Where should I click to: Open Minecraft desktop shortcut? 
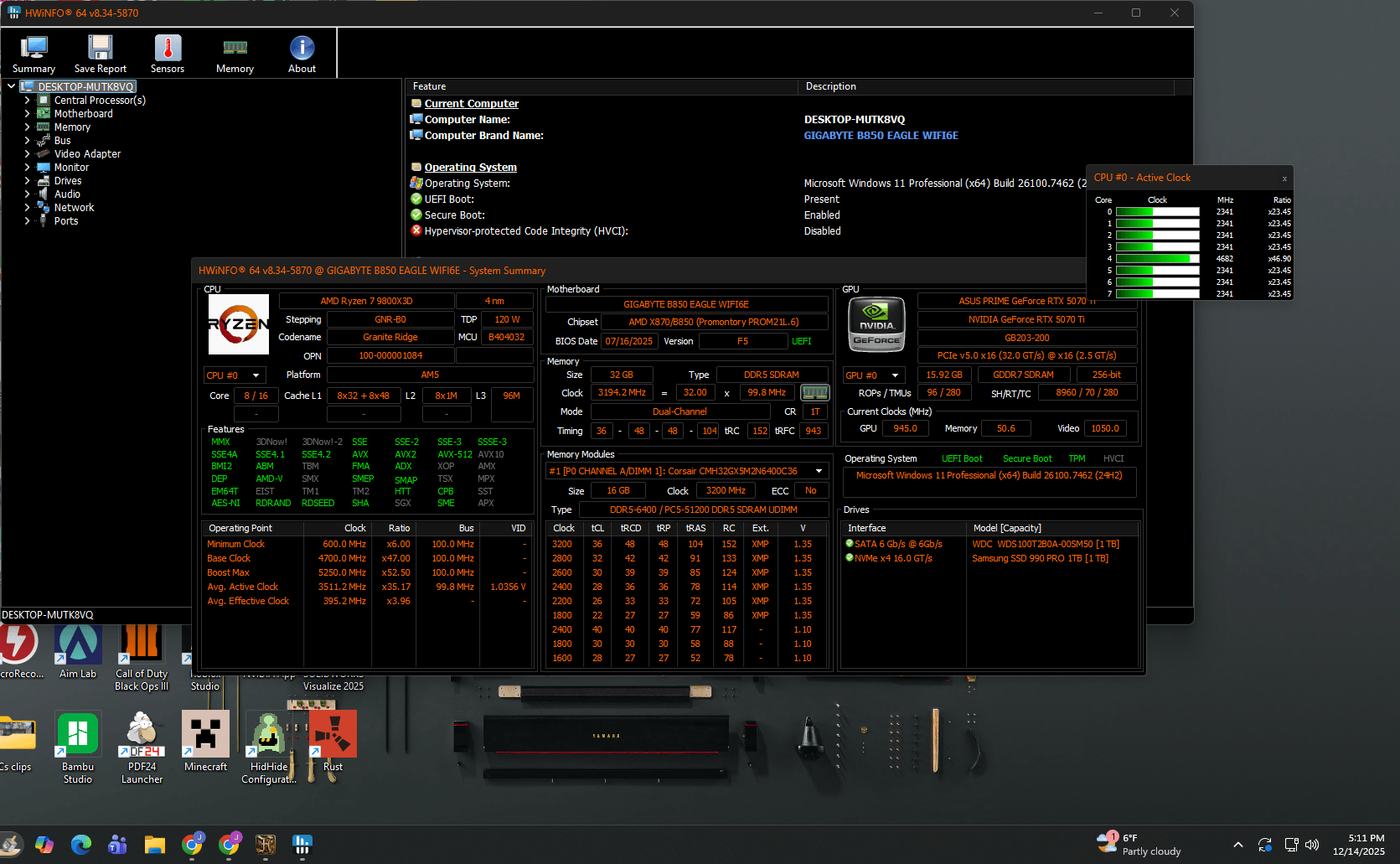coord(205,742)
